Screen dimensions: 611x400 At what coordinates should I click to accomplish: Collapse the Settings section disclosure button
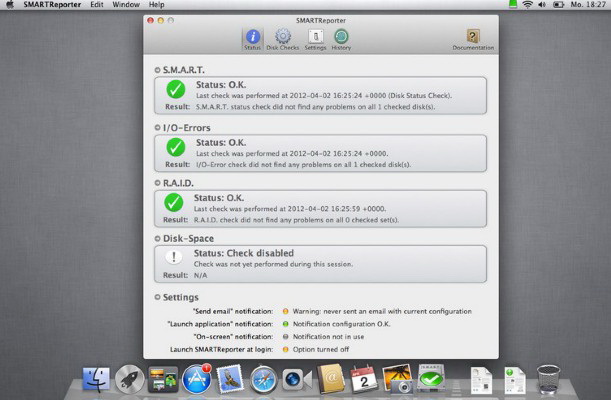point(157,297)
